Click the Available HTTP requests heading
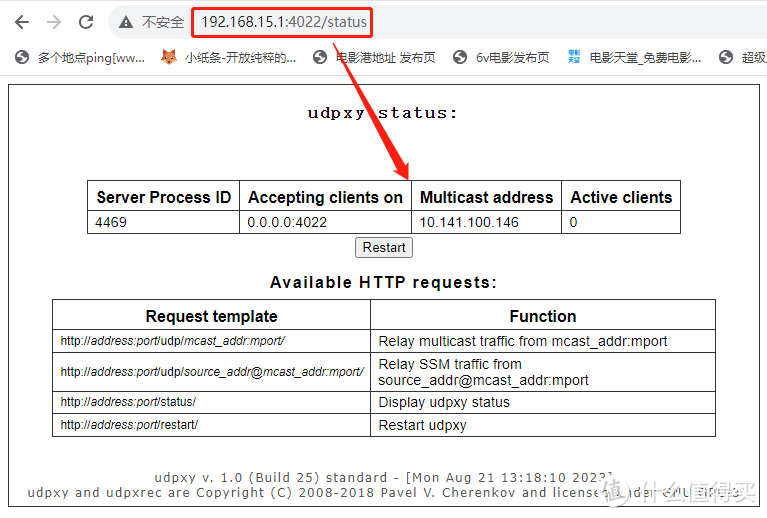767x518 pixels. tap(384, 282)
